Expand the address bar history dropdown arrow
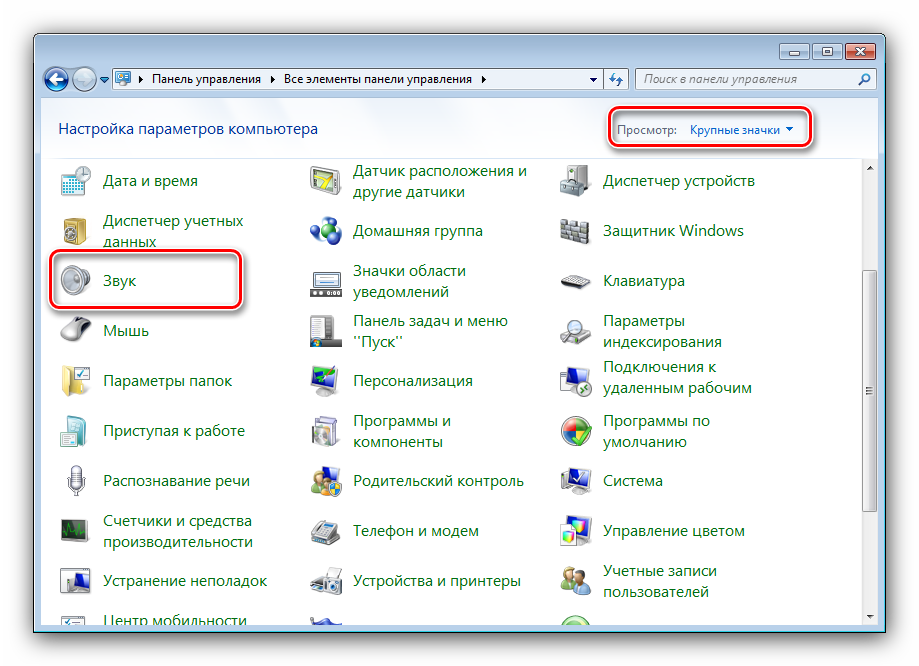This screenshot has width=919, height=666. click(x=593, y=79)
